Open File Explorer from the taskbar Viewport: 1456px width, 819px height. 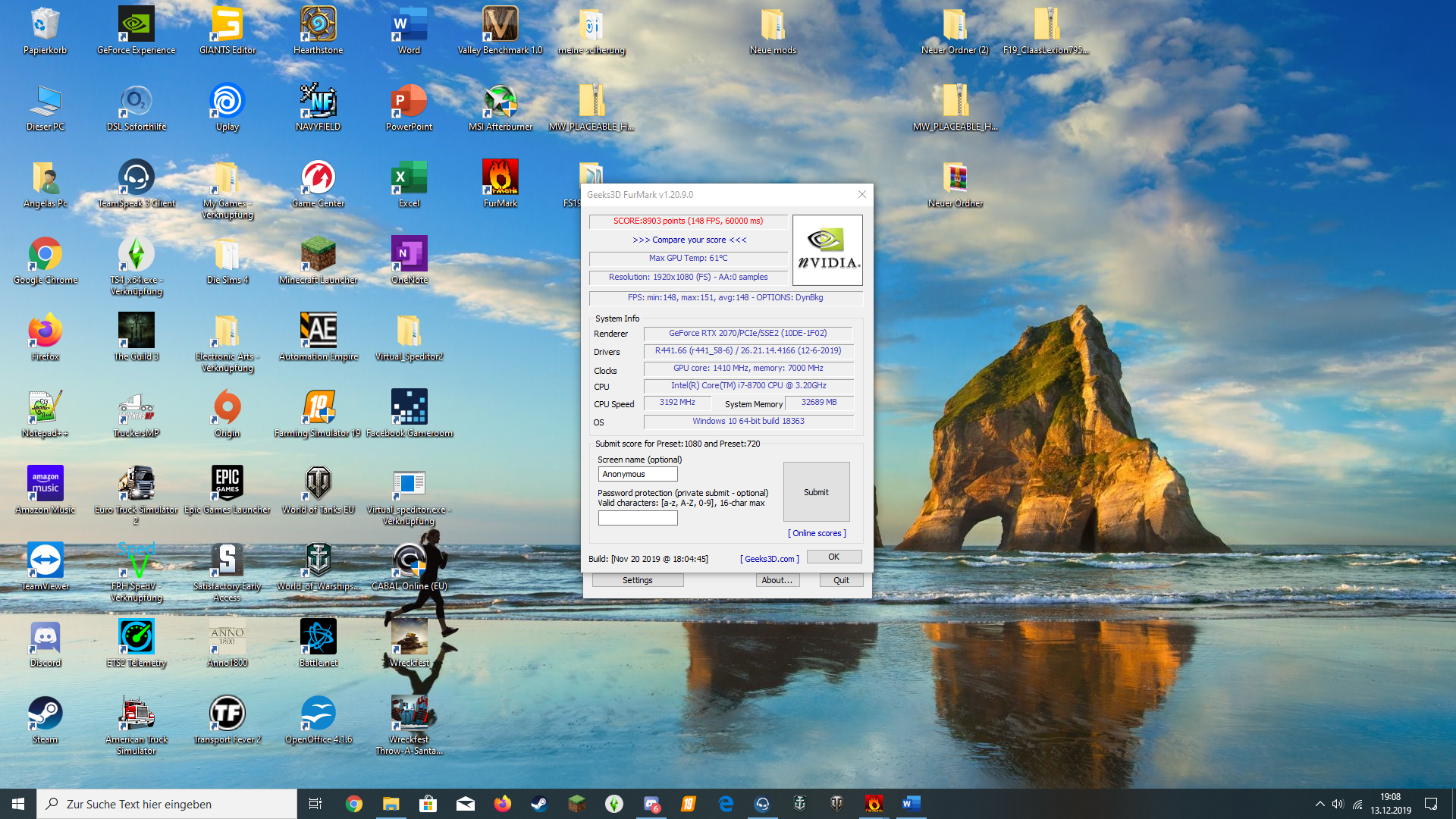[391, 804]
